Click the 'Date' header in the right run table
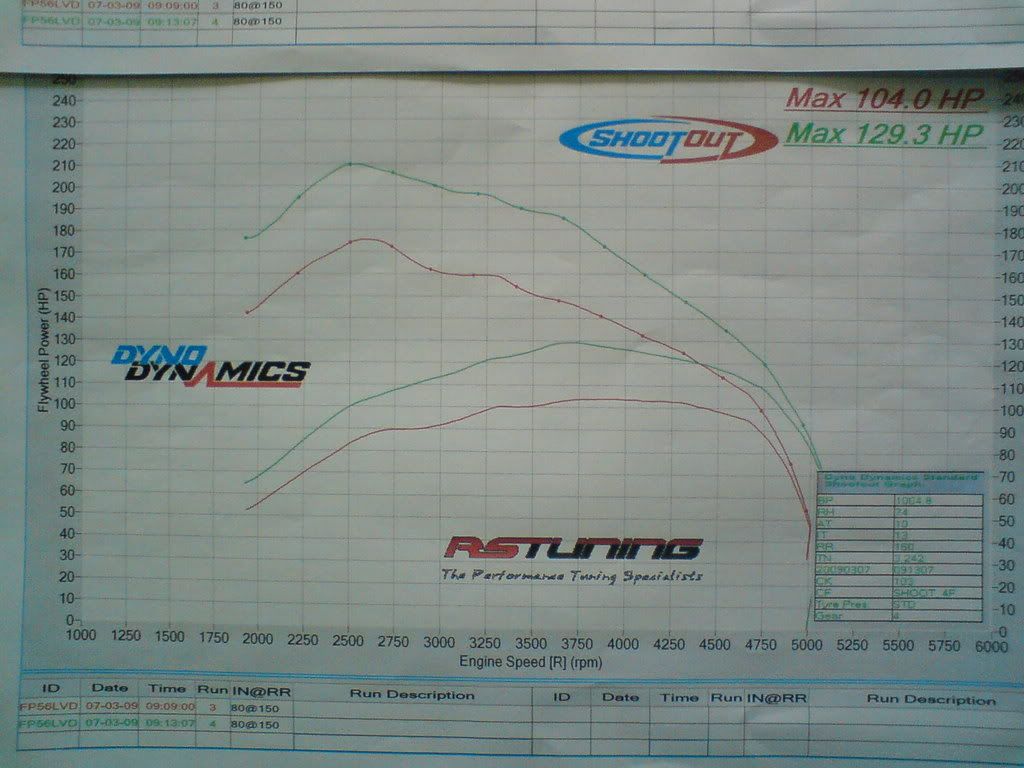 (x=620, y=697)
